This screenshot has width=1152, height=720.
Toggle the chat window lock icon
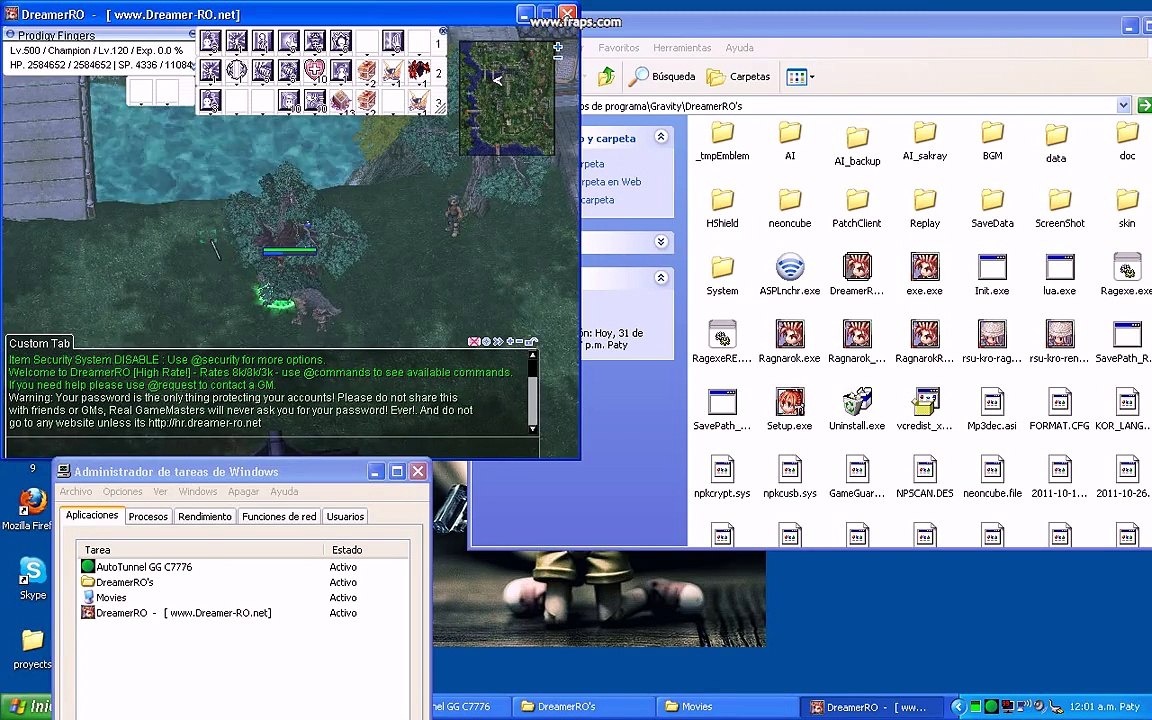point(531,342)
